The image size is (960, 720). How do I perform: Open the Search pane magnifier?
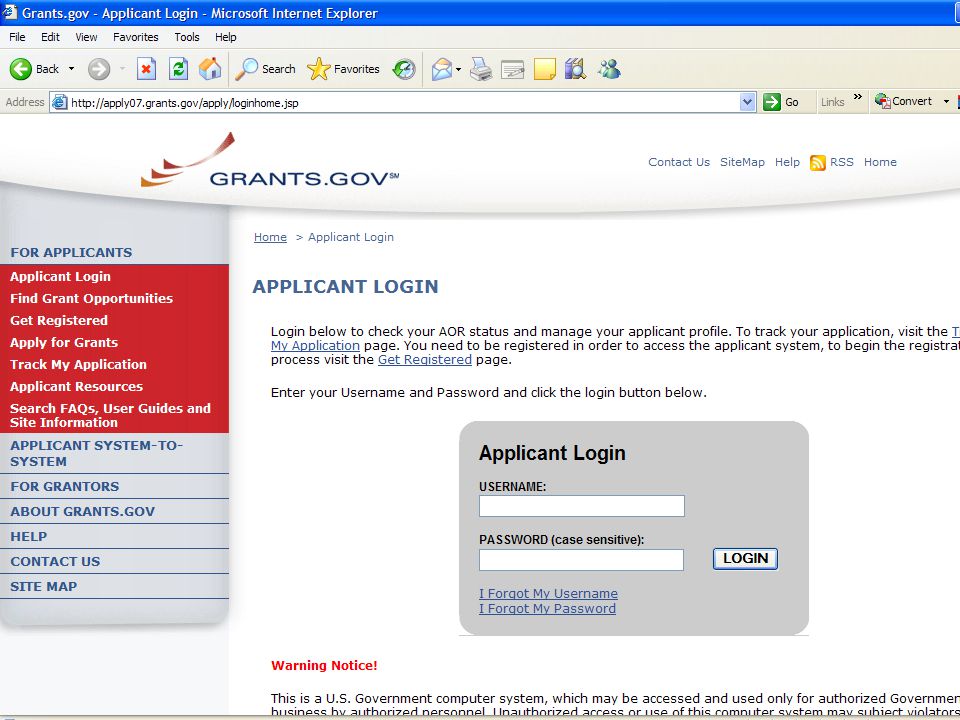[x=266, y=69]
